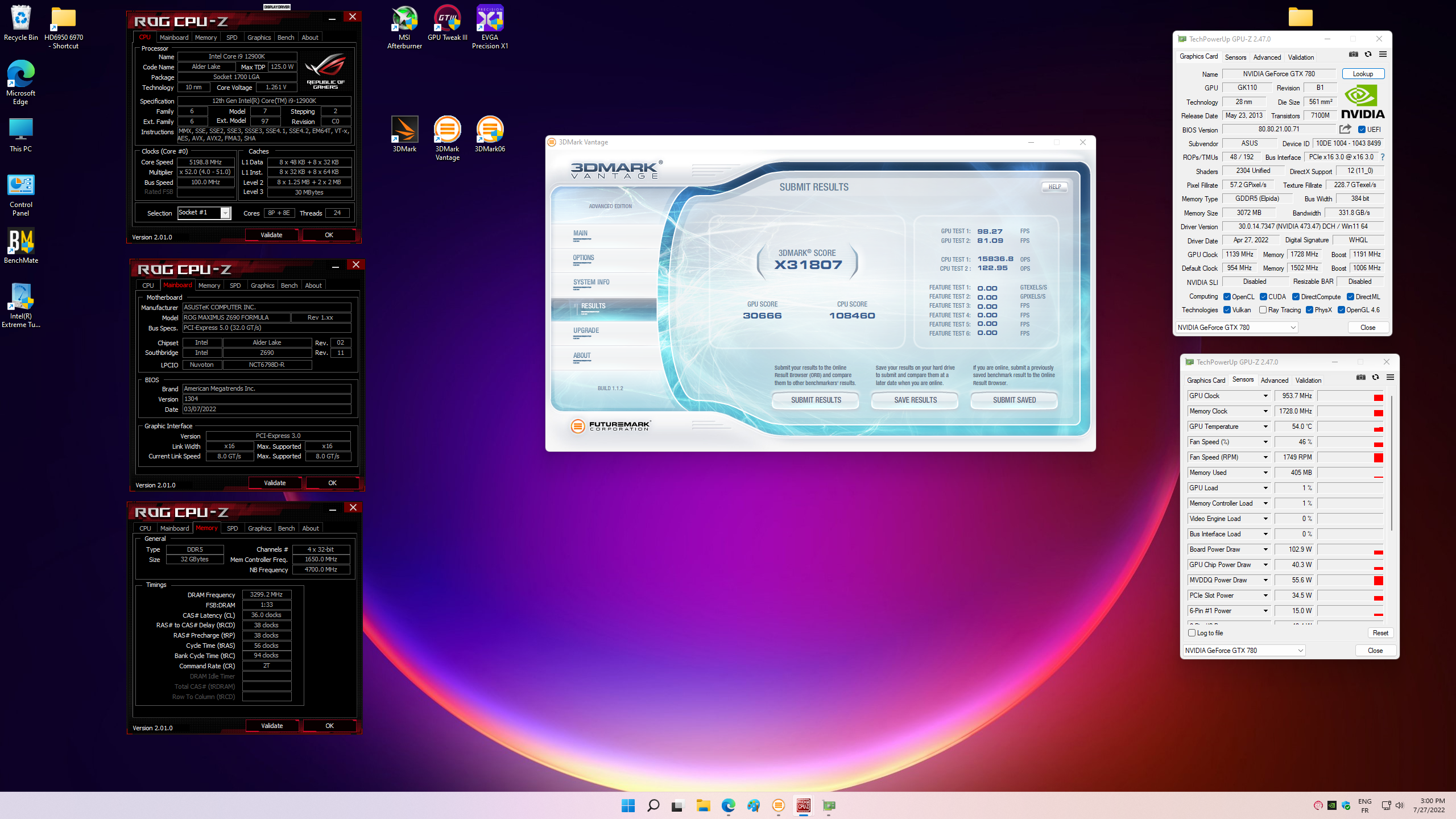Image resolution: width=1456 pixels, height=819 pixels.
Task: Click SUBMIT SAVED button in 3DMark Vantage
Action: coord(1014,400)
